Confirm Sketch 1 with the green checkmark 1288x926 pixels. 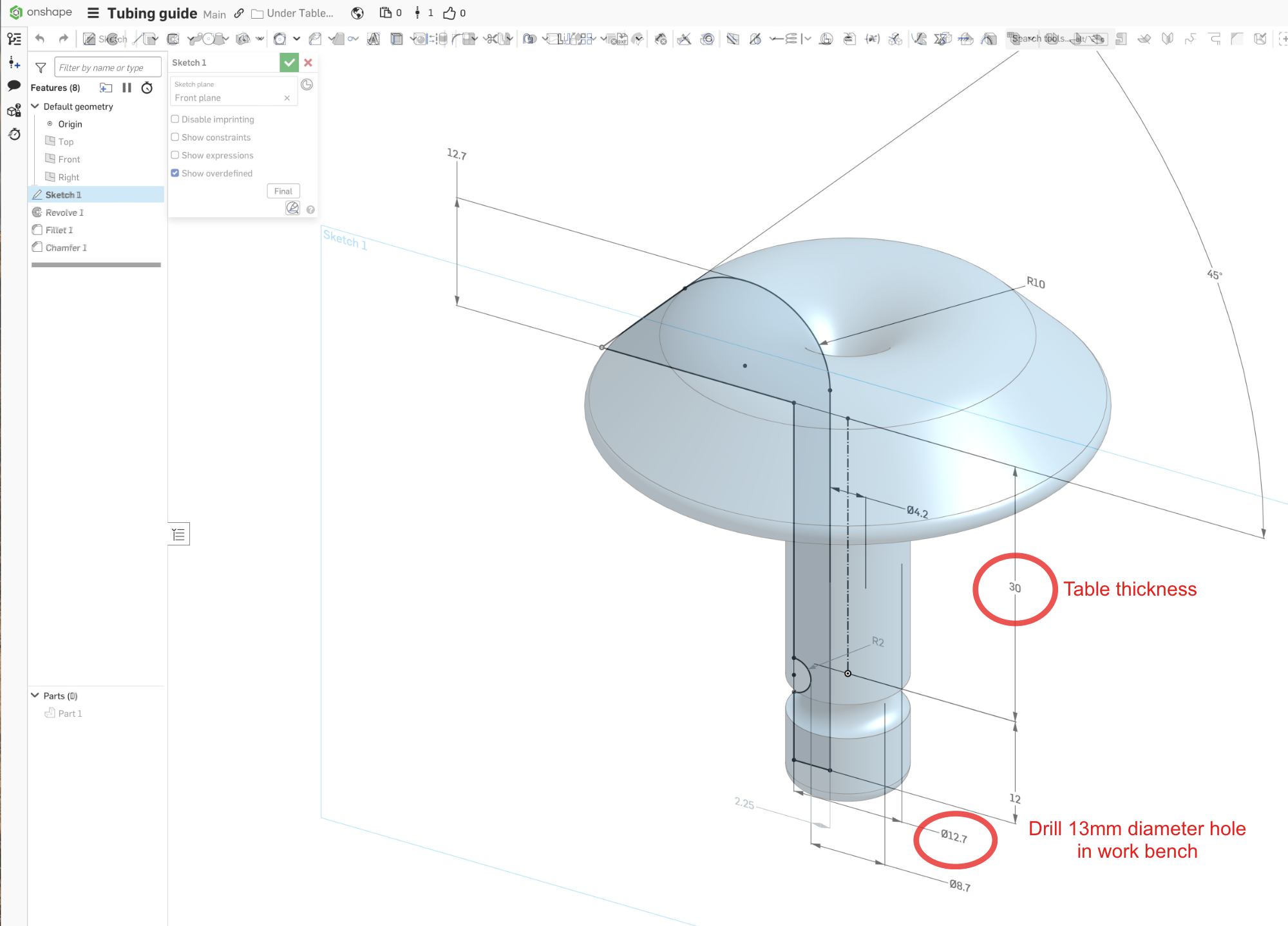tap(289, 62)
